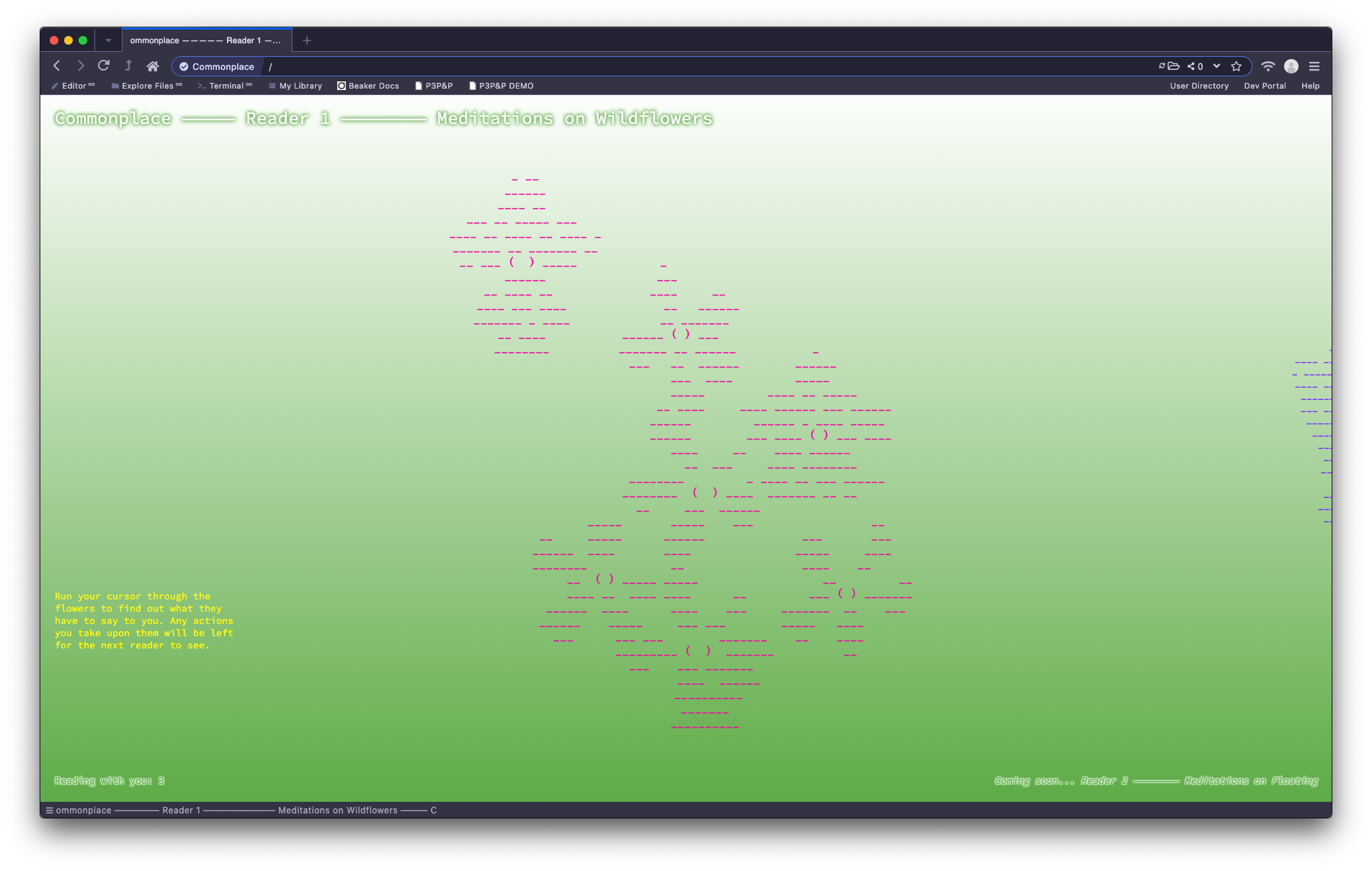
Task: Click the status bar page title text
Action: point(246,810)
